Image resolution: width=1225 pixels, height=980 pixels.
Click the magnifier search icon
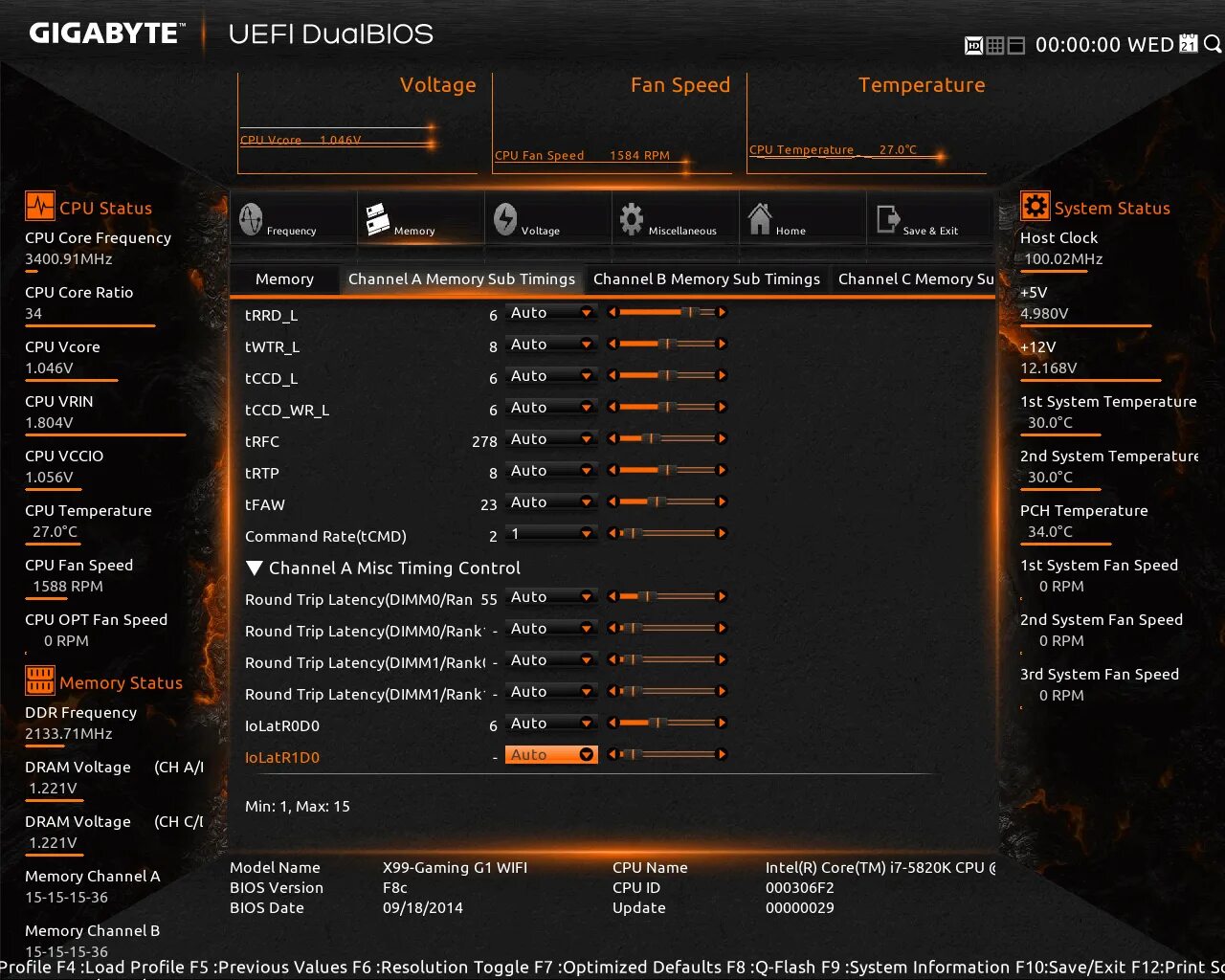pos(1213,44)
